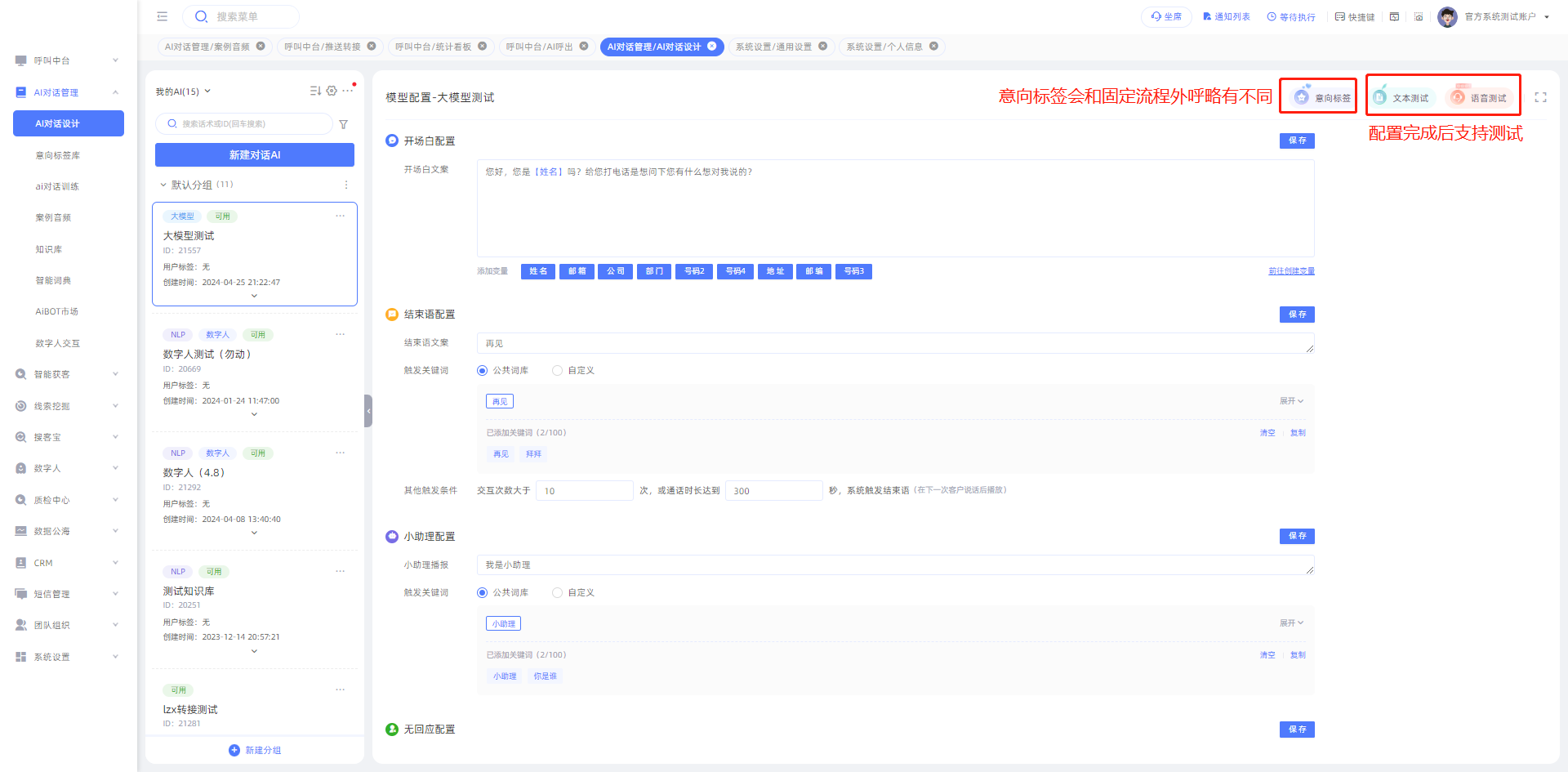This screenshot has width=1568, height=772.
Task: Start the 语音测试 voice test
Action: [x=1479, y=97]
